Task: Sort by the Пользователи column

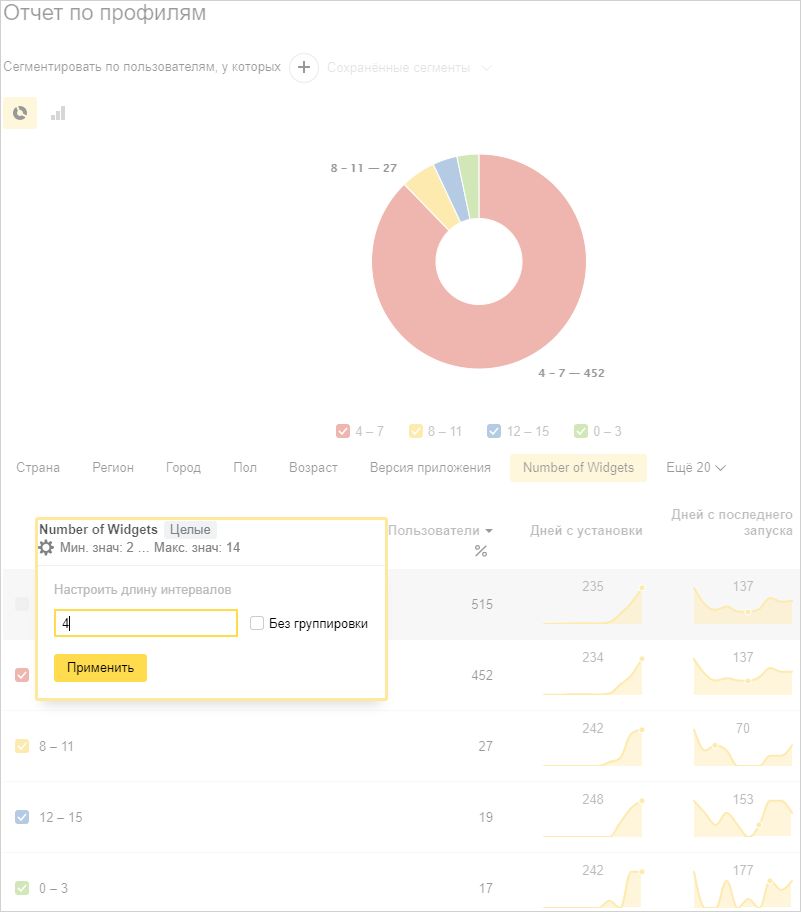Action: pos(440,530)
